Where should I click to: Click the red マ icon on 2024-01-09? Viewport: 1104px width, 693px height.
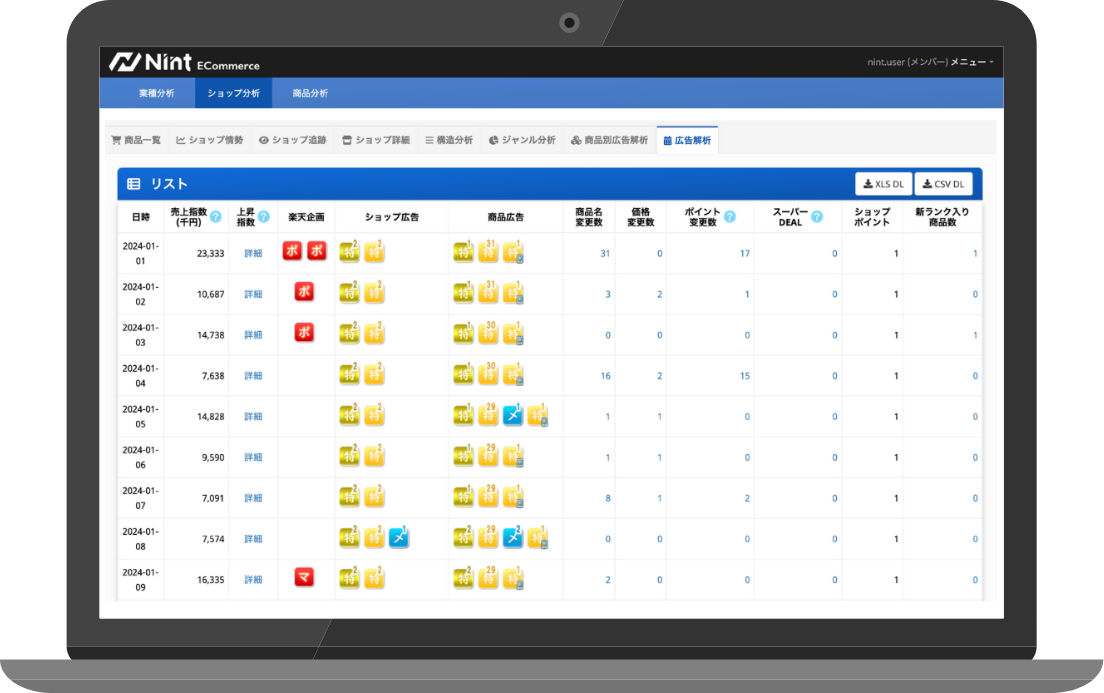(x=304, y=577)
